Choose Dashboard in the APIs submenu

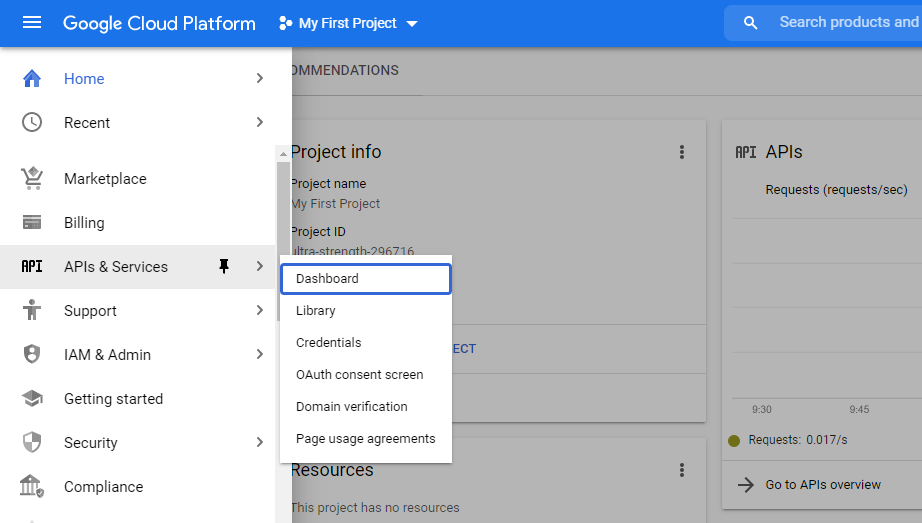[366, 279]
